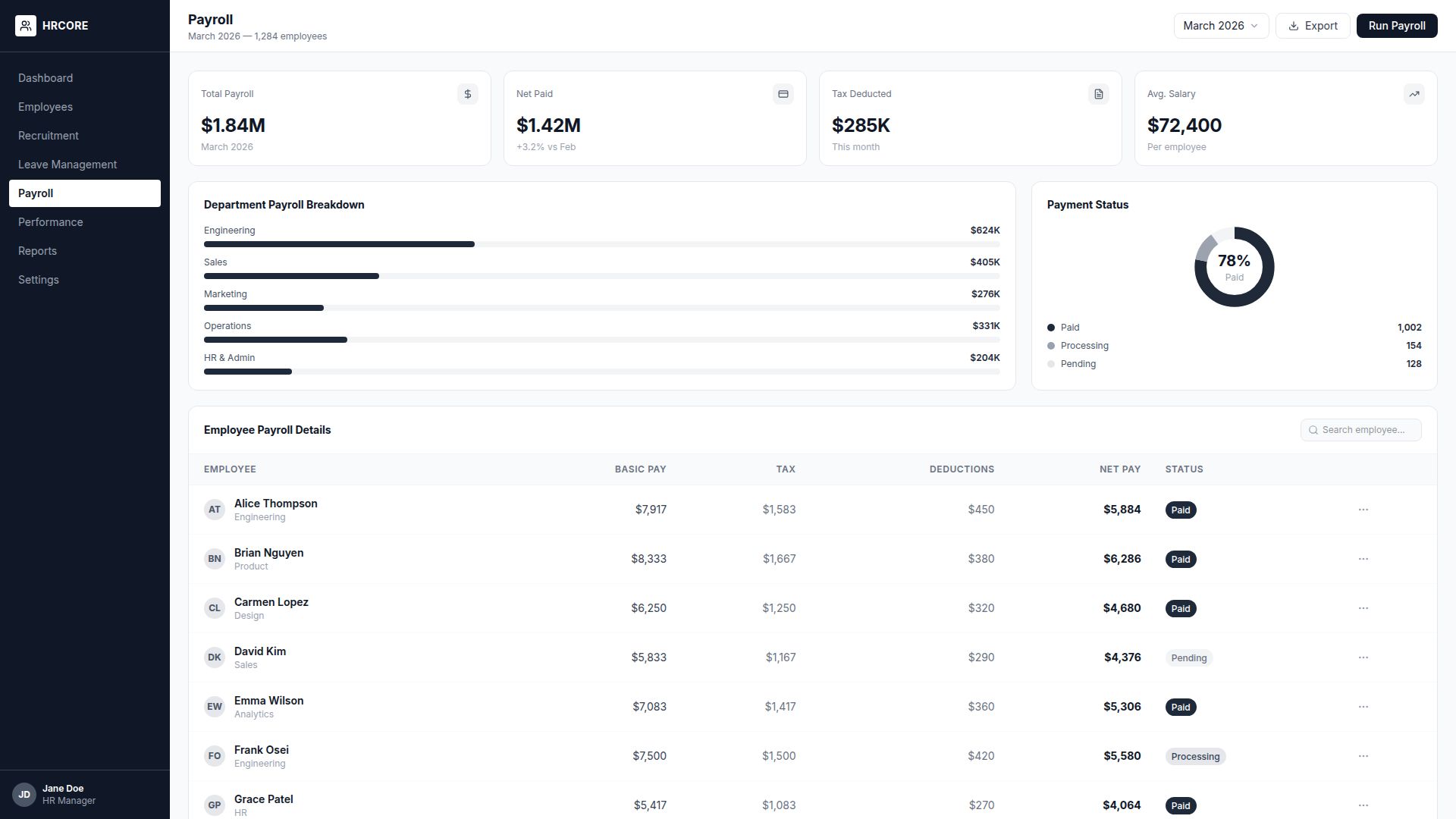Click the Processing status badge for Frank Osei

pyautogui.click(x=1195, y=757)
